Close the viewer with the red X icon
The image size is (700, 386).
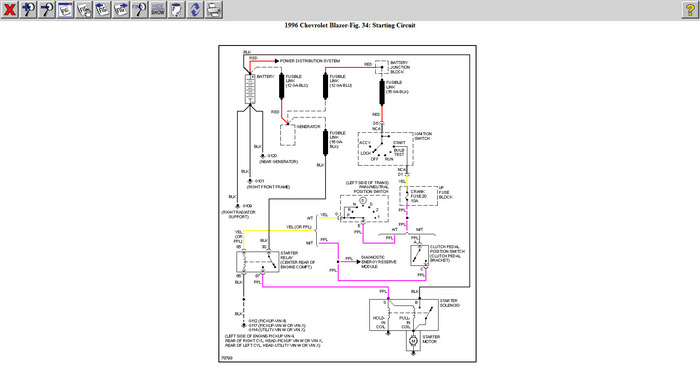[9, 9]
